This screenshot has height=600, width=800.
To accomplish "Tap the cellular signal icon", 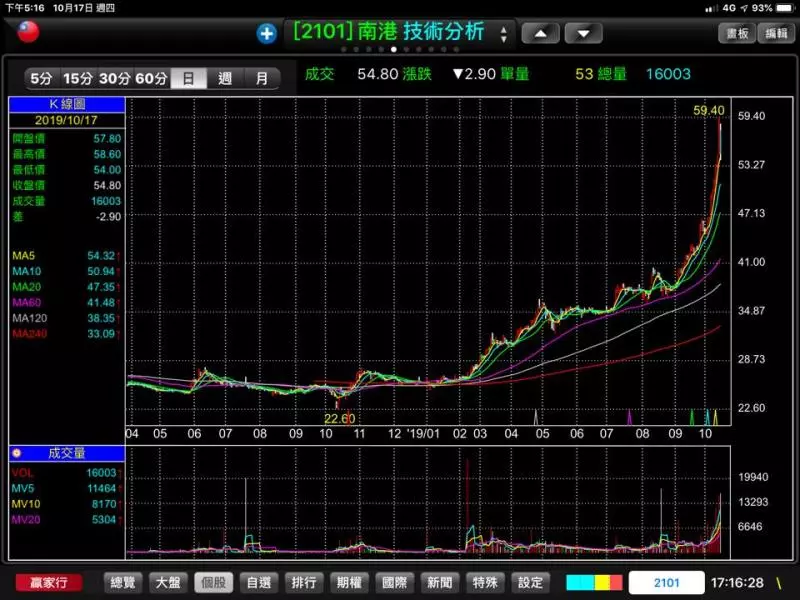I will [x=711, y=9].
